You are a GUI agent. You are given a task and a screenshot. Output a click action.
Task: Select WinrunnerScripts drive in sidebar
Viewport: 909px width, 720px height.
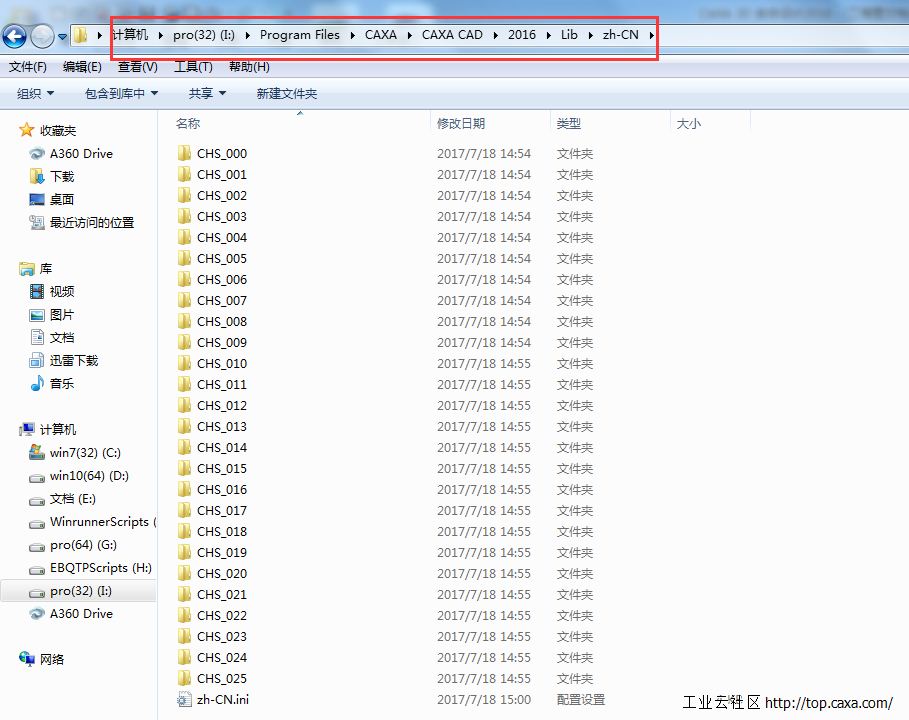(x=99, y=522)
